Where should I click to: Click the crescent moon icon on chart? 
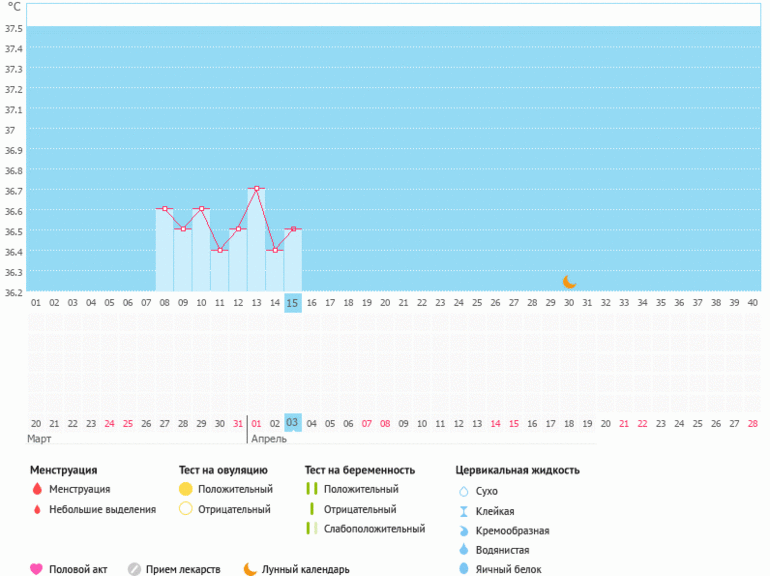pos(569,282)
